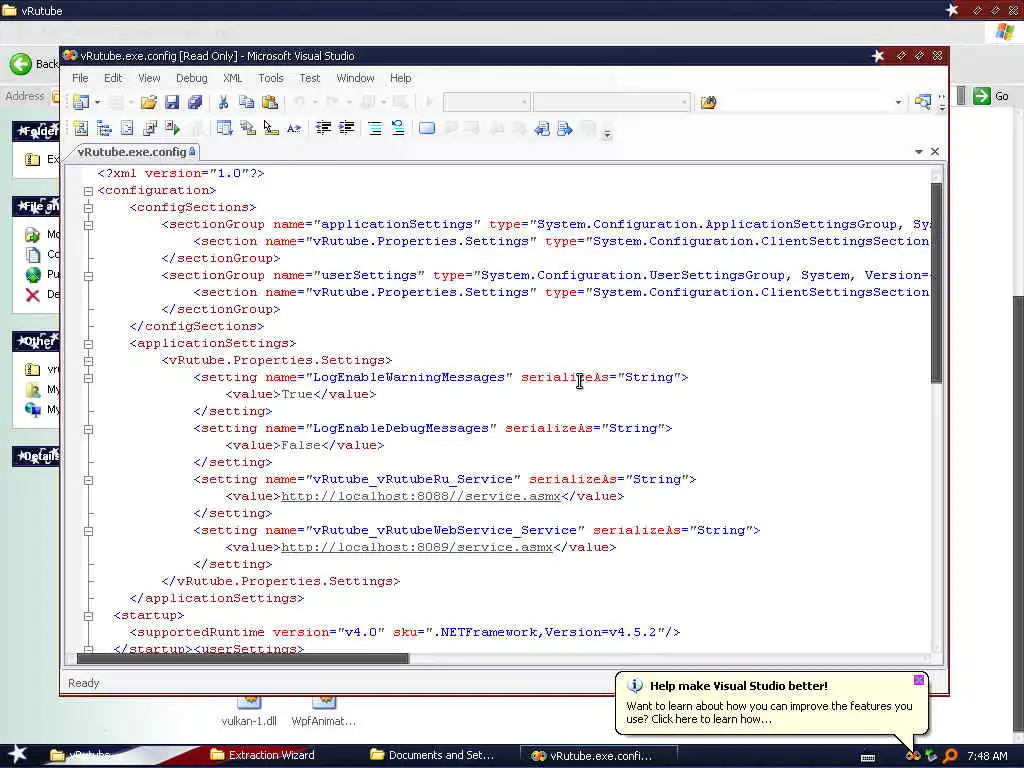
Task: Open the Edit menu
Action: pyautogui.click(x=113, y=78)
